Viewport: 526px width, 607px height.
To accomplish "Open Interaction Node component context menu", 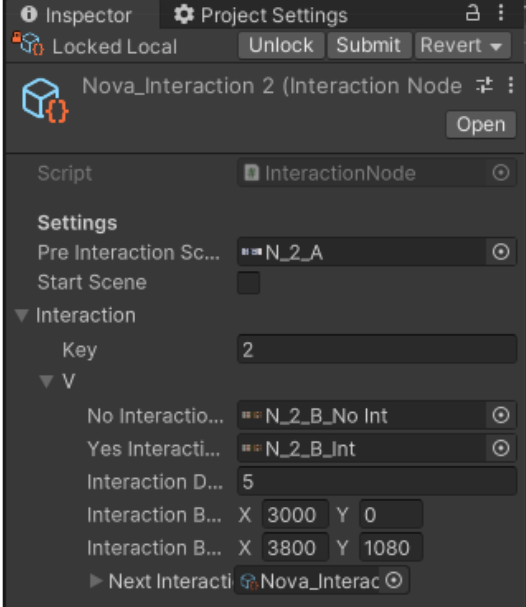I will pyautogui.click(x=511, y=85).
